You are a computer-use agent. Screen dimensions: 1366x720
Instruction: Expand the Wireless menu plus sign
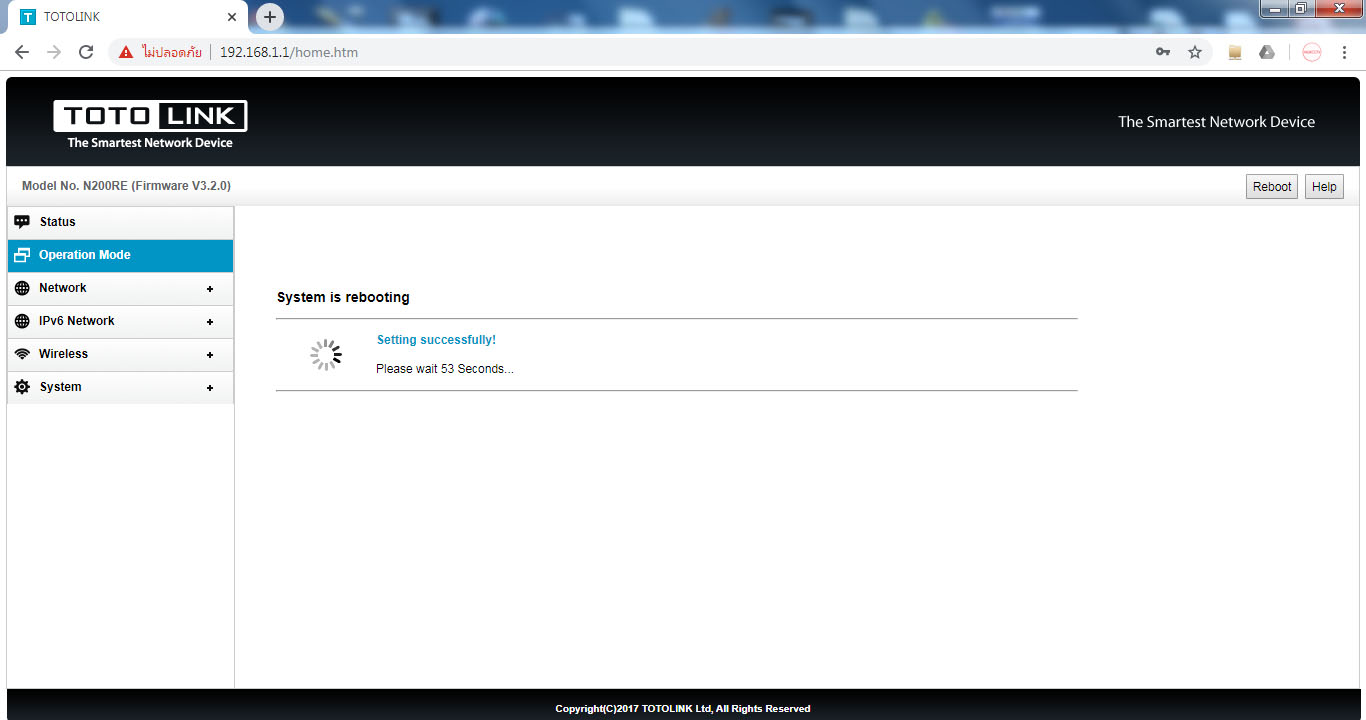tap(210, 355)
